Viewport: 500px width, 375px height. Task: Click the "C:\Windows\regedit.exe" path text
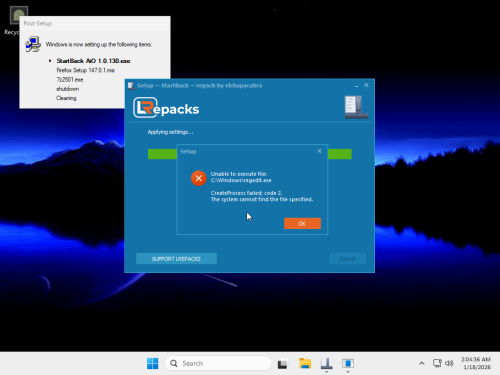[241, 180]
